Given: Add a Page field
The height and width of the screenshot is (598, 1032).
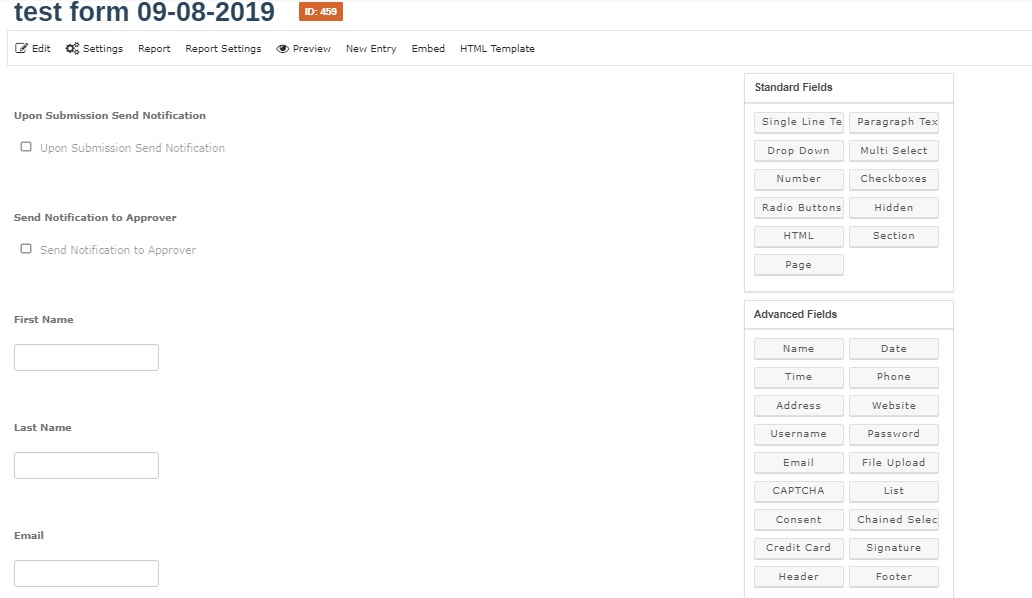Looking at the screenshot, I should click(798, 265).
